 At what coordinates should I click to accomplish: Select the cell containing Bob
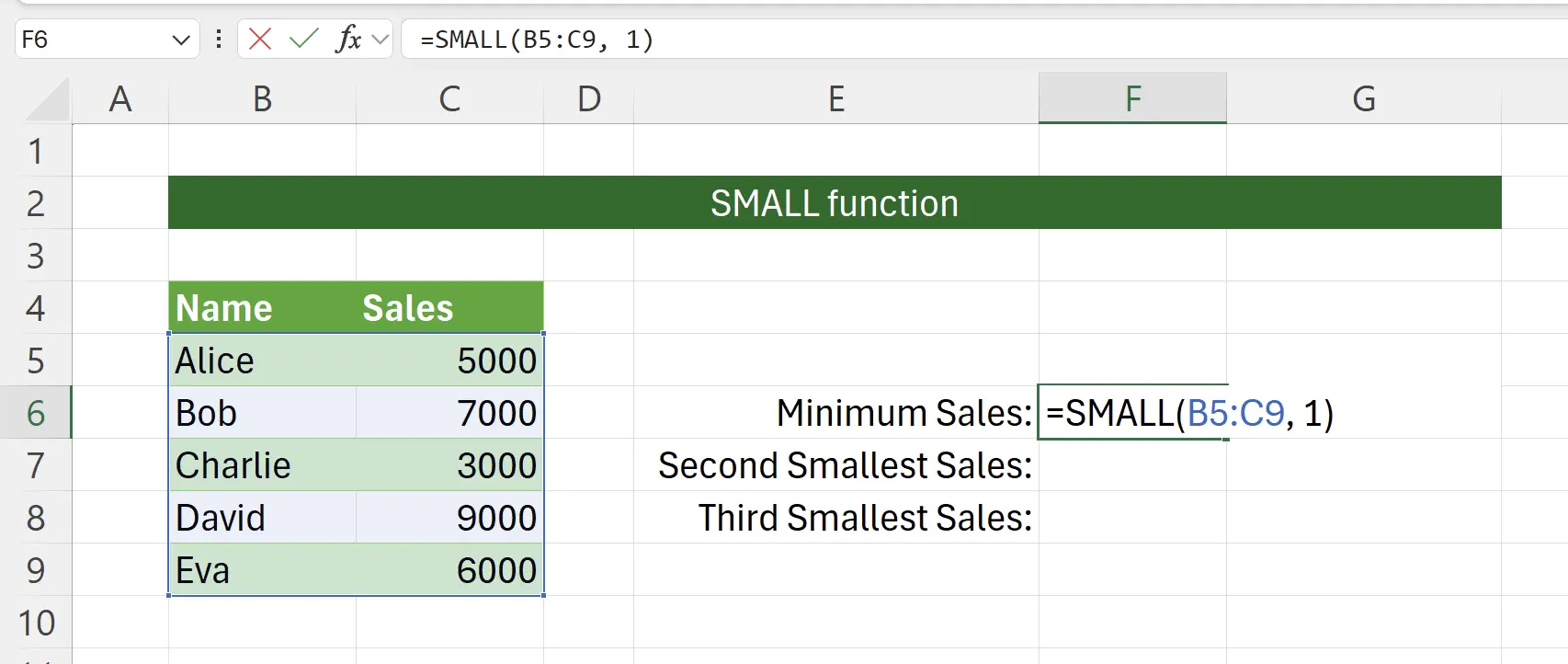point(263,413)
